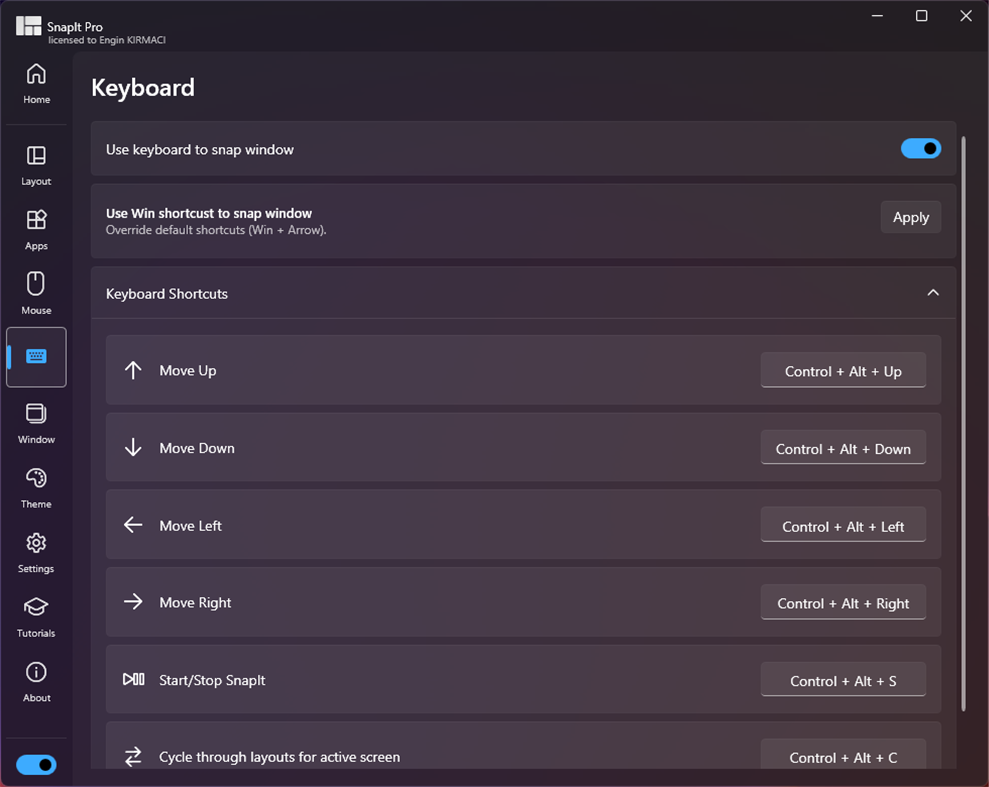Open Theme settings
This screenshot has height=787, width=989.
[36, 487]
